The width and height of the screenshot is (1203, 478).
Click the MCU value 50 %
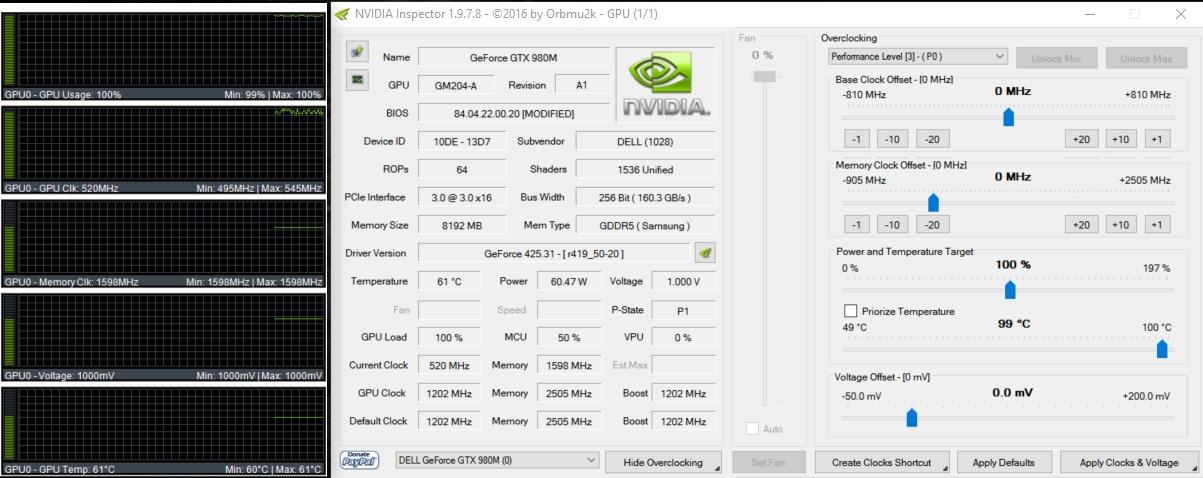pyautogui.click(x=569, y=337)
